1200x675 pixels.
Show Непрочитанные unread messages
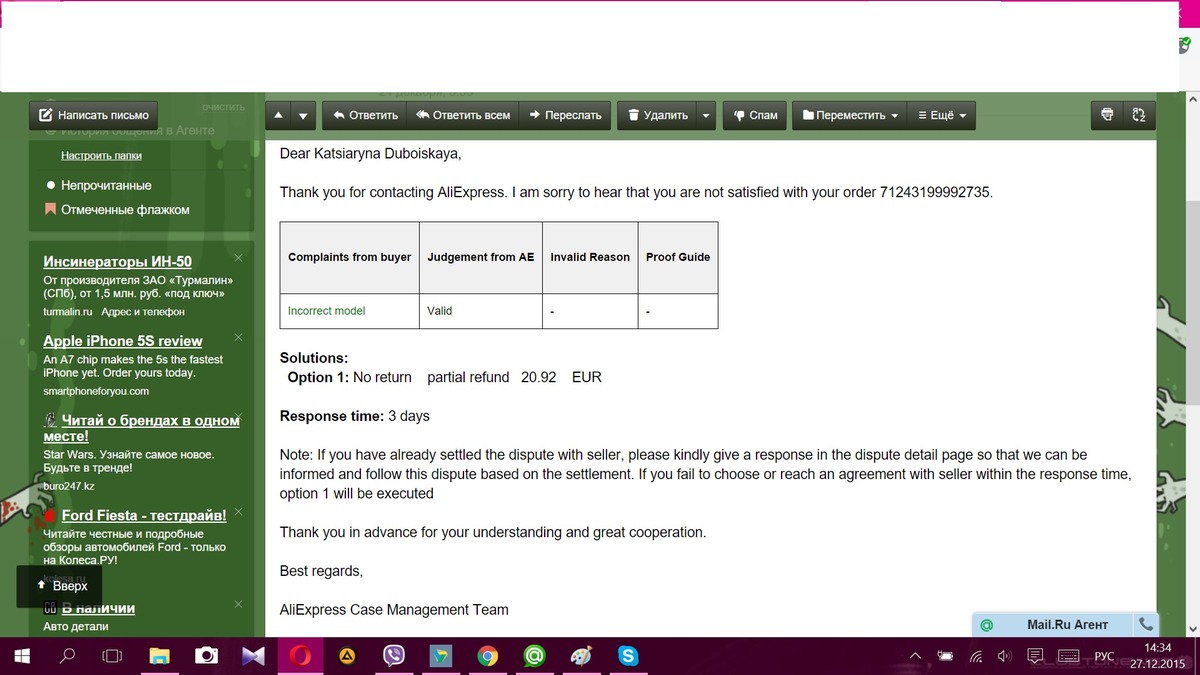point(106,185)
